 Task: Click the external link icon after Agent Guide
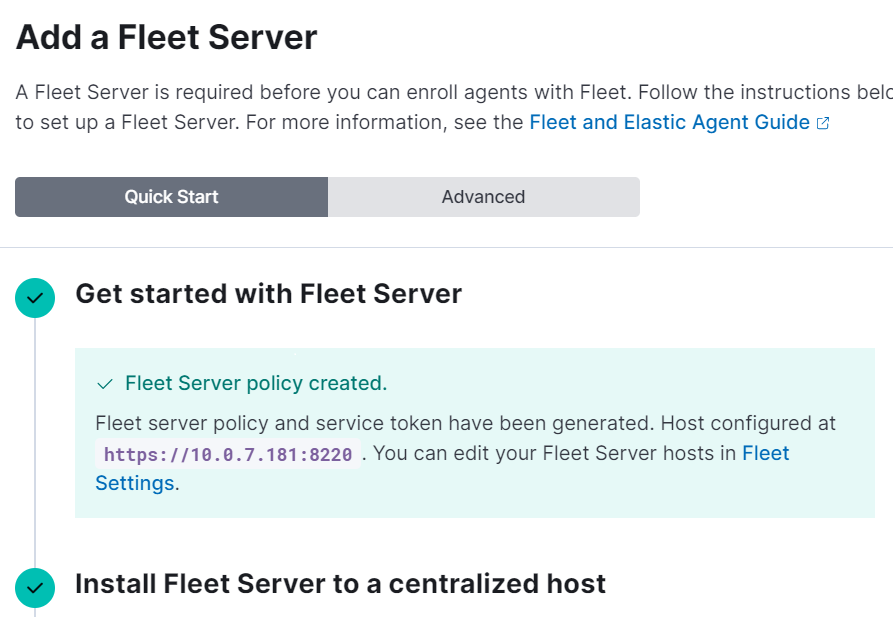(x=823, y=123)
